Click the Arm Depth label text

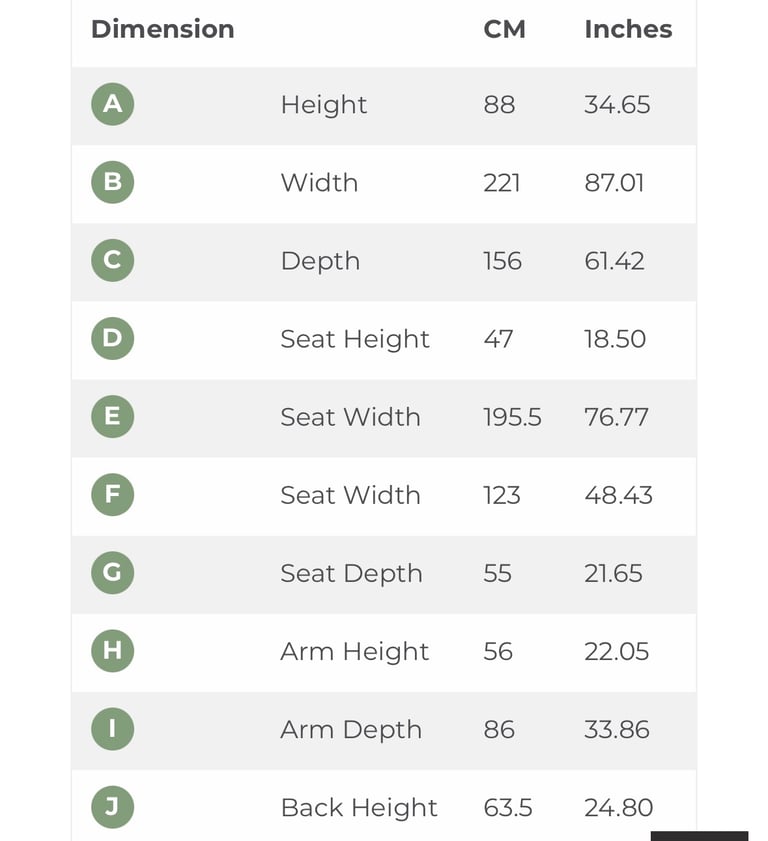pyautogui.click(x=351, y=730)
